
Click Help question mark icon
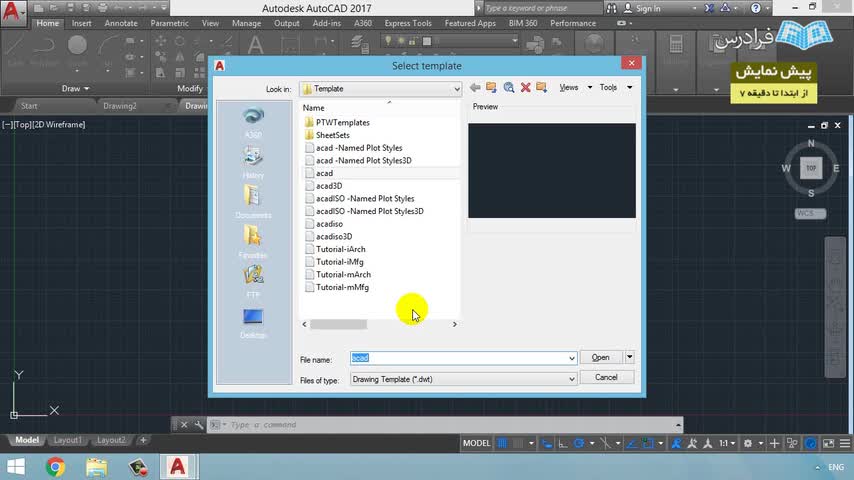pos(755,8)
